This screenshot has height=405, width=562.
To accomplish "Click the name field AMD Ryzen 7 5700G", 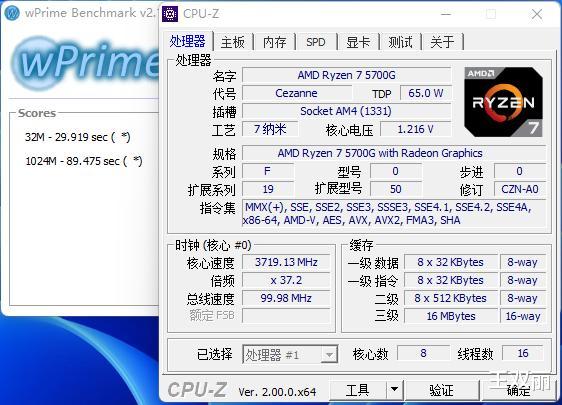I will pyautogui.click(x=346, y=75).
